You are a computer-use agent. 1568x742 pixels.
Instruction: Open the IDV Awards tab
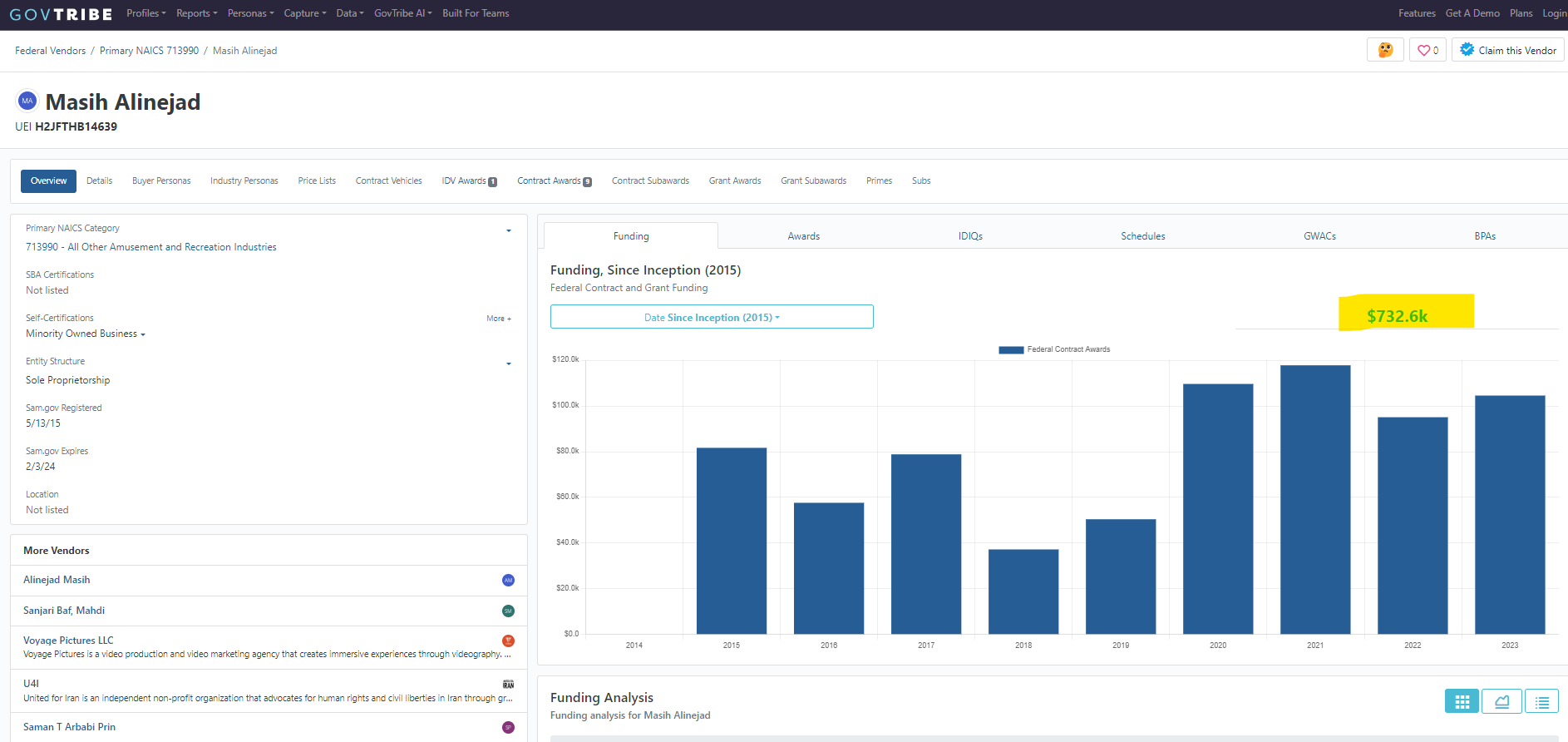470,181
